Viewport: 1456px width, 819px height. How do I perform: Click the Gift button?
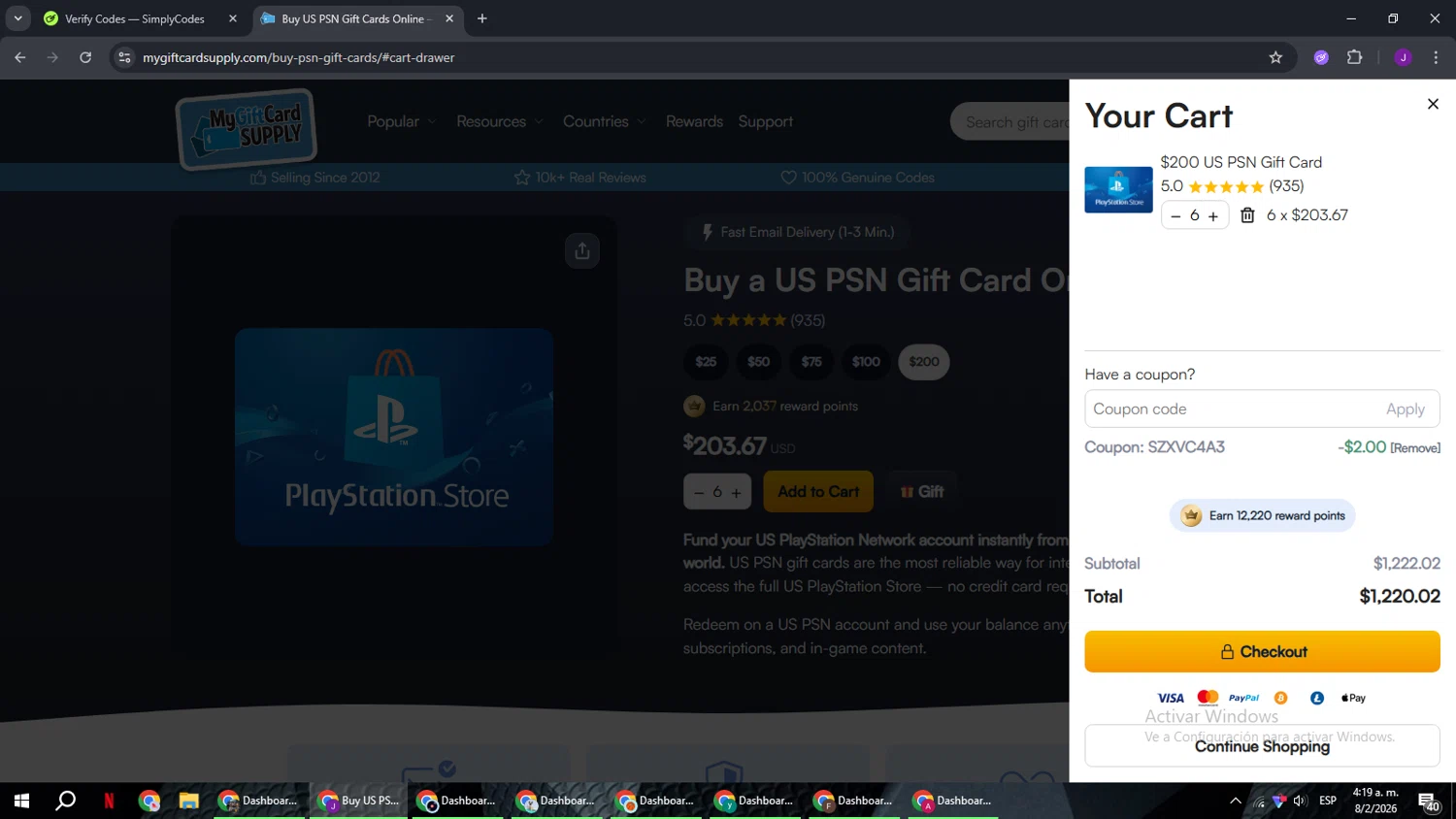[x=921, y=492]
